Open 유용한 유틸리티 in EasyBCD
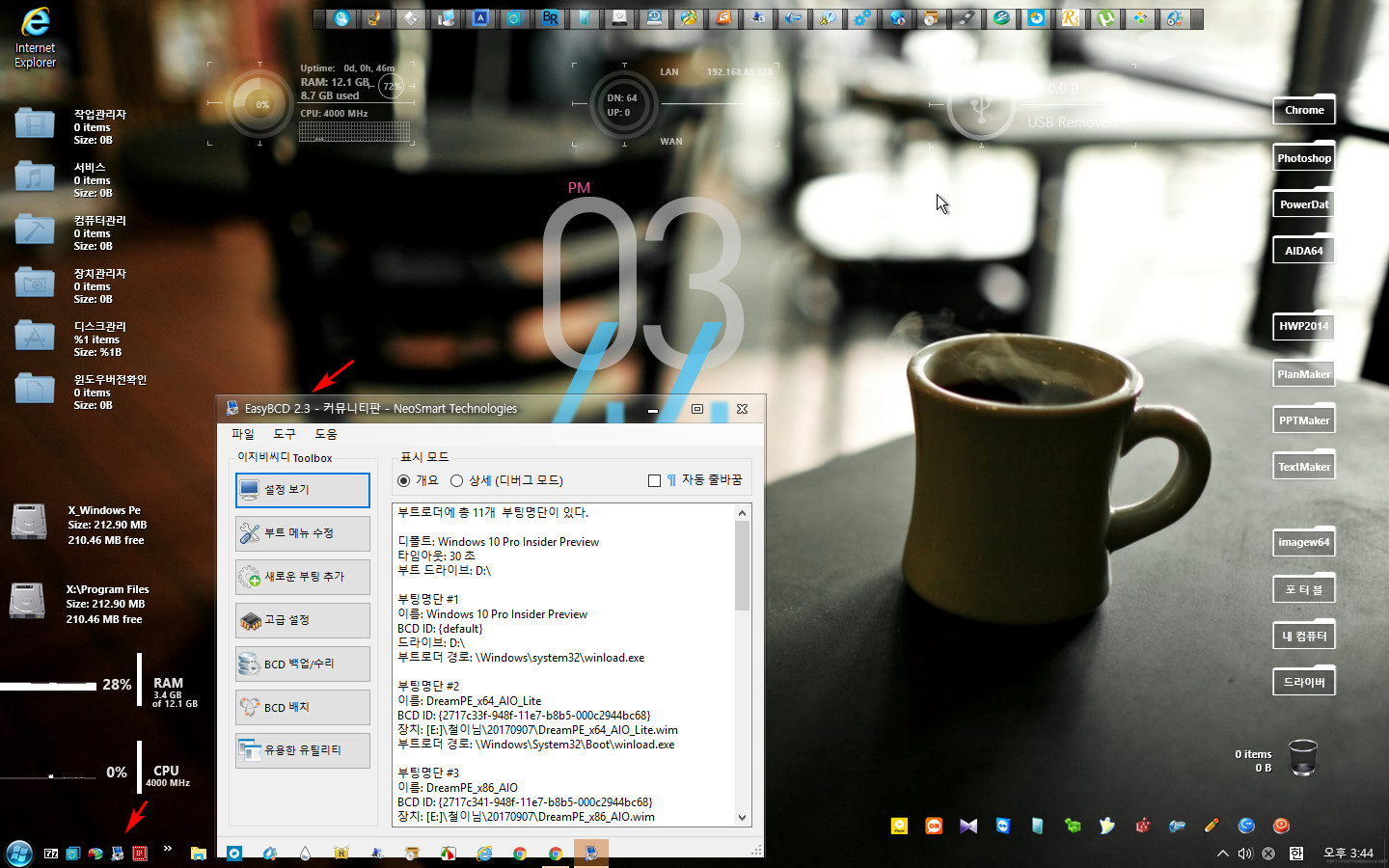 tap(302, 750)
